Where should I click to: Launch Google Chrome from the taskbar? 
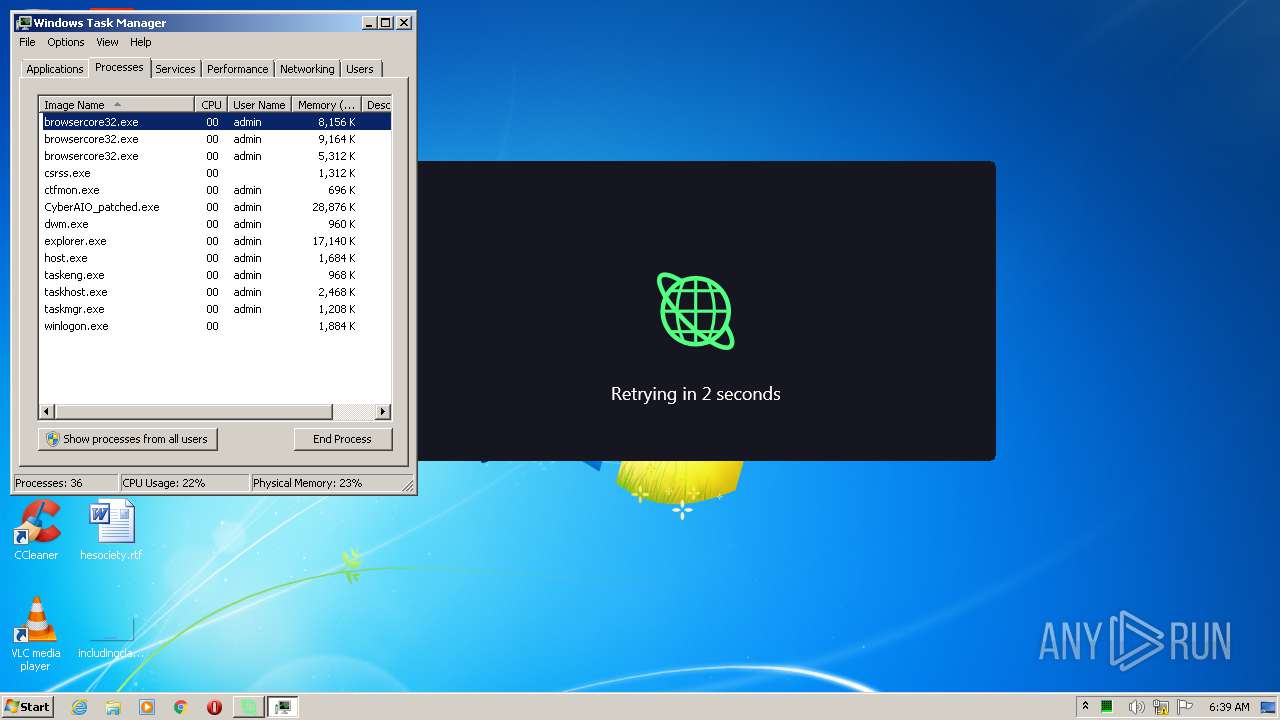coord(180,707)
